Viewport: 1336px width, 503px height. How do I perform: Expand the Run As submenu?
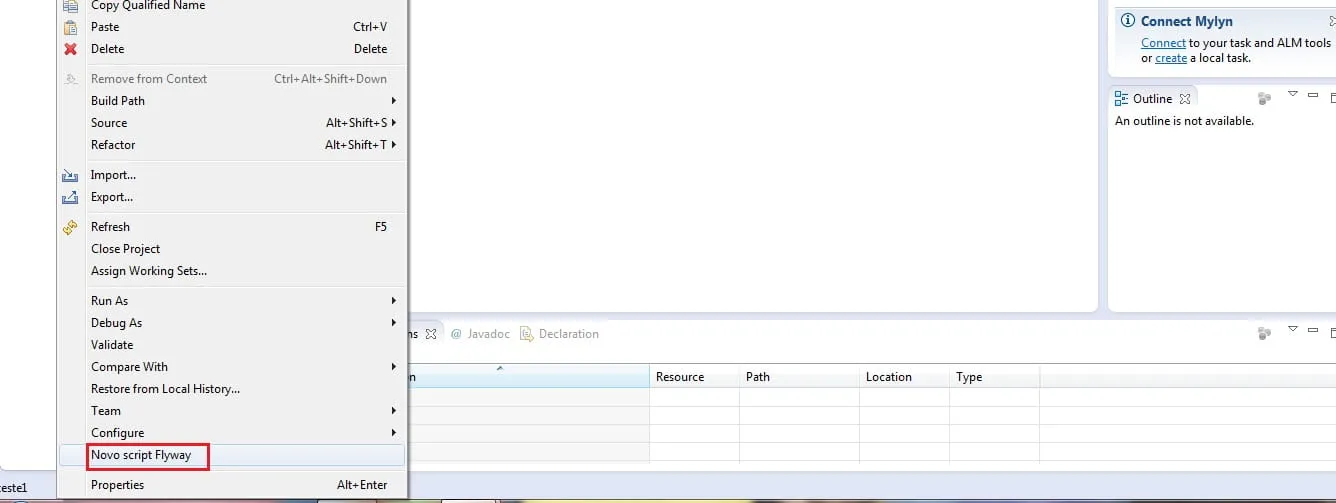231,301
